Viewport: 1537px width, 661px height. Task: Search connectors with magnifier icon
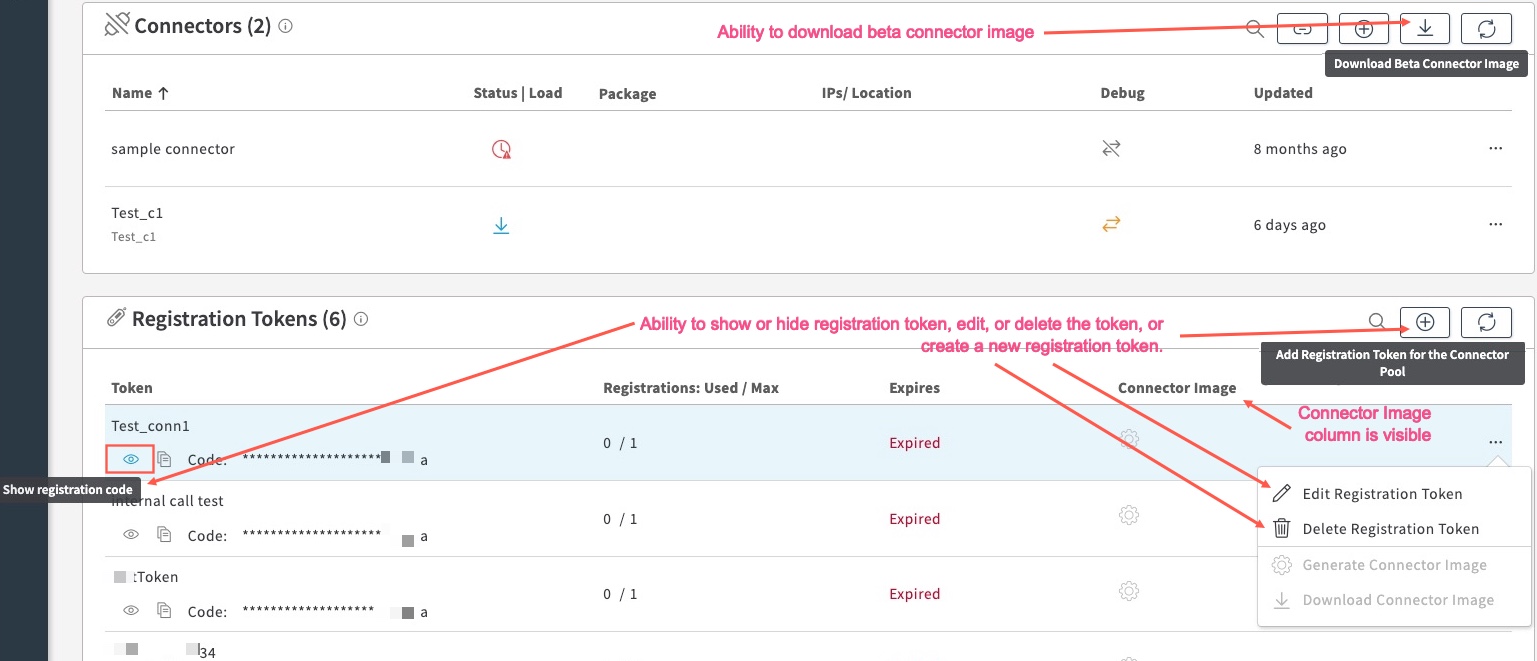tap(1255, 29)
